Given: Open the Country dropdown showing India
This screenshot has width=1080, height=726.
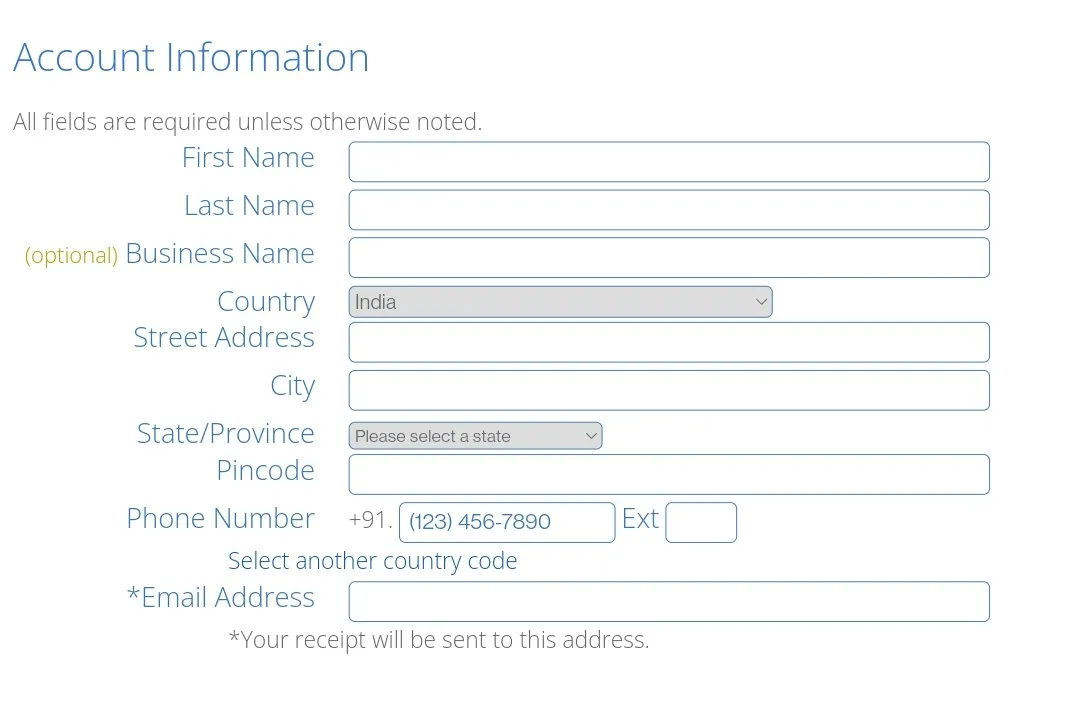Looking at the screenshot, I should pyautogui.click(x=560, y=302).
